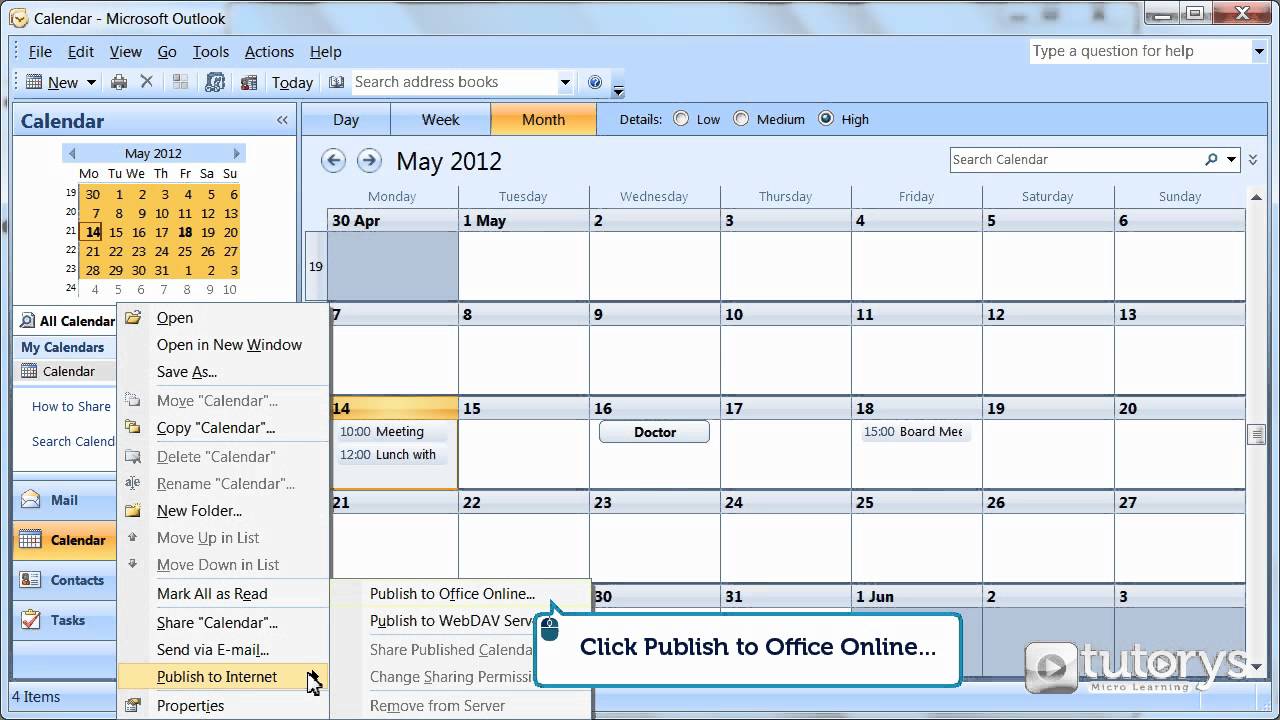This screenshot has width=1280, height=720.
Task: Open the File menu
Action: point(40,52)
